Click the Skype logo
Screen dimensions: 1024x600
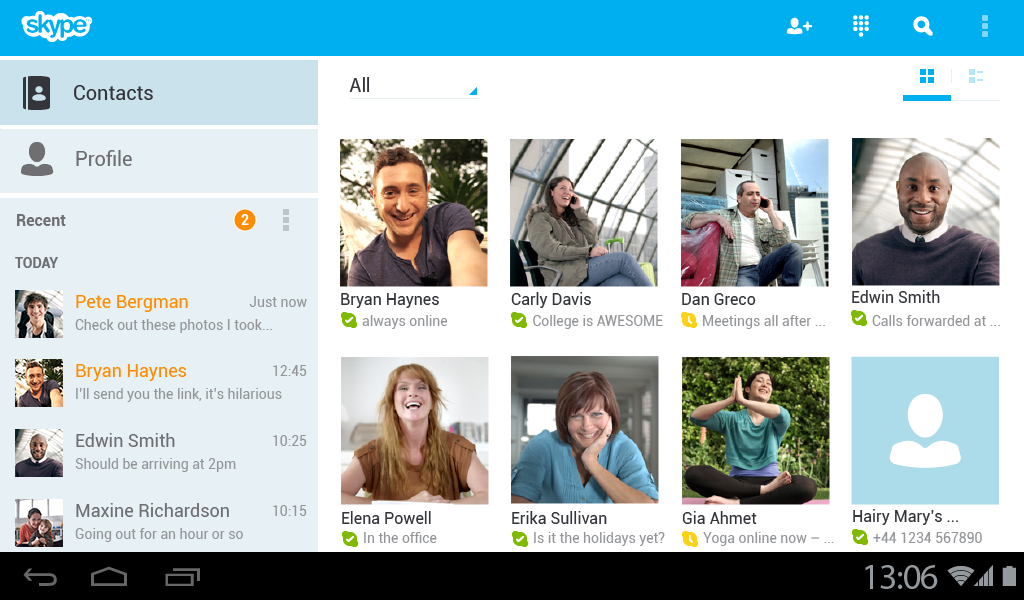tap(57, 26)
